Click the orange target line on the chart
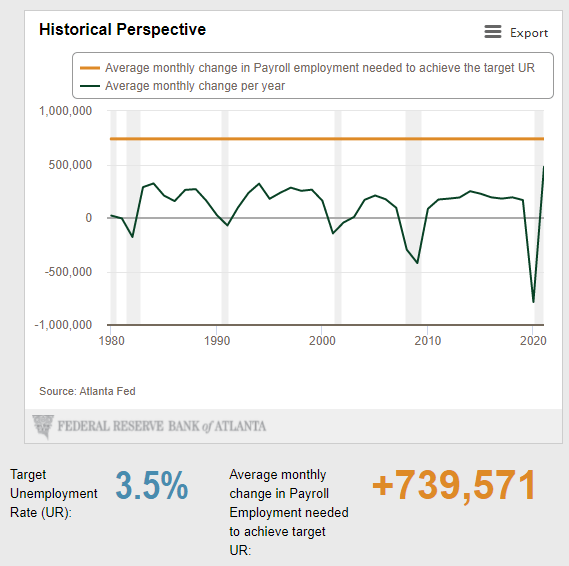The width and height of the screenshot is (569, 566). click(x=327, y=139)
